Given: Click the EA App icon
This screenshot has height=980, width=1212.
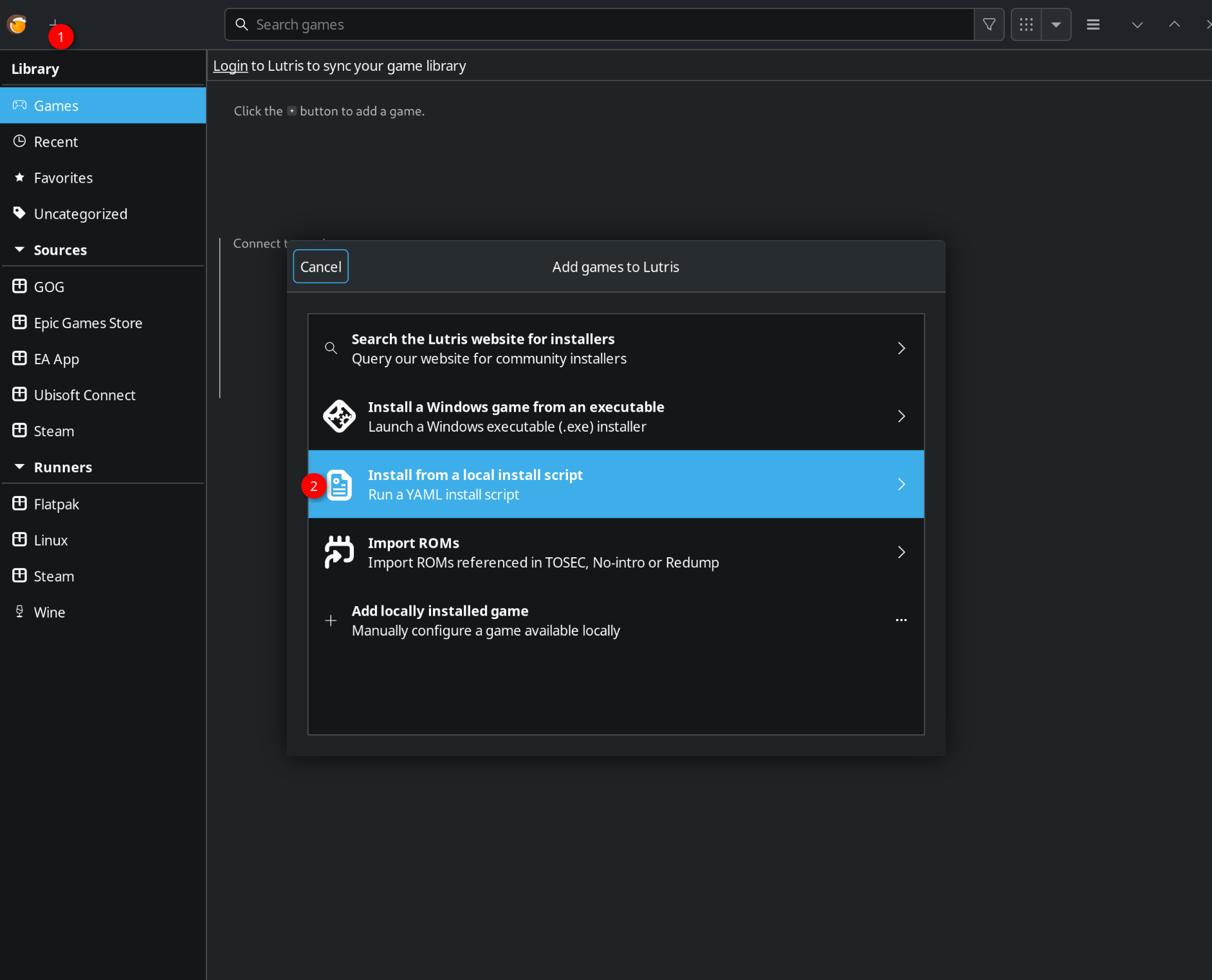Looking at the screenshot, I should [x=19, y=358].
